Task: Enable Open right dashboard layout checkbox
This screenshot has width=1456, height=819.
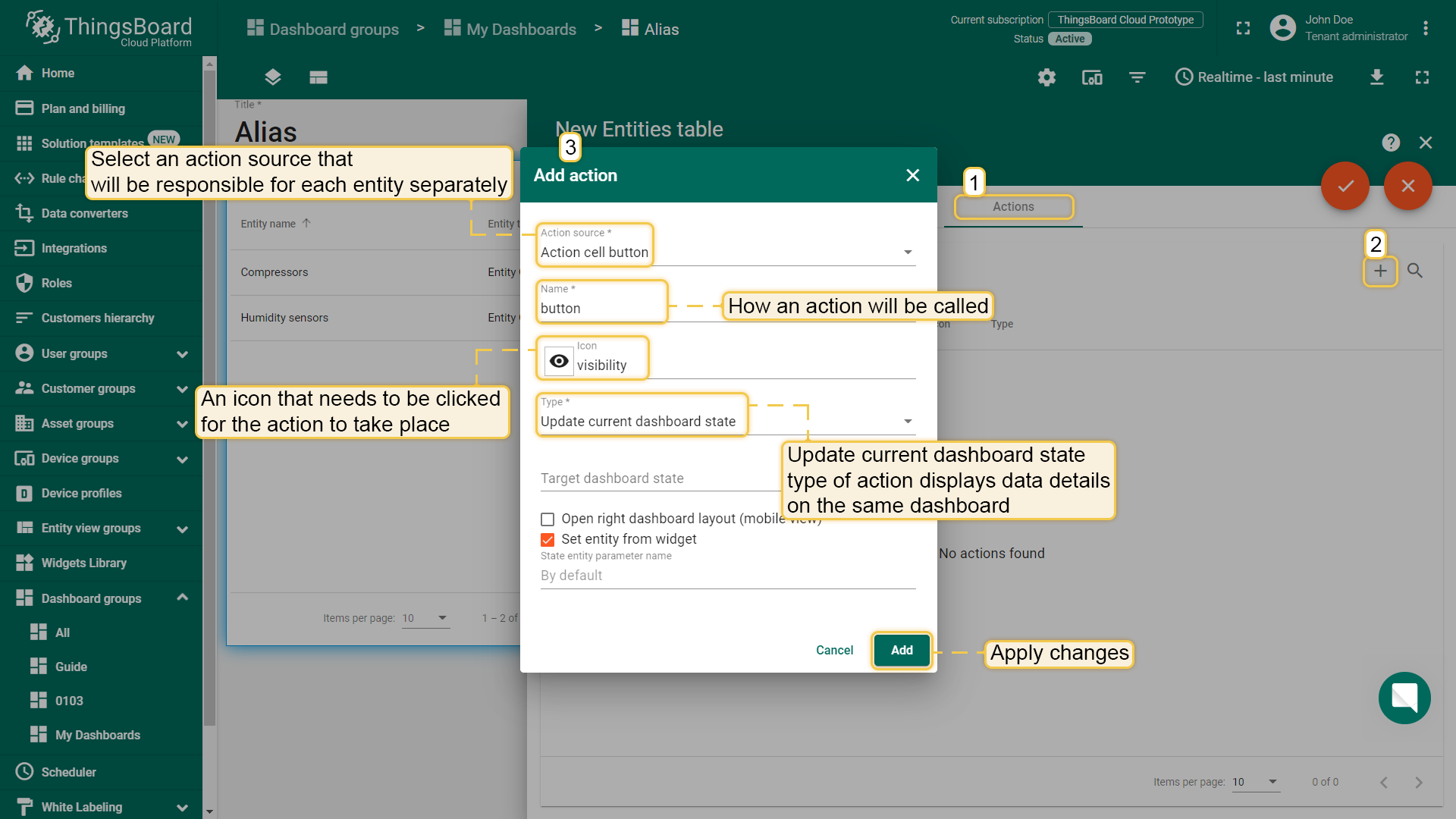Action: click(x=548, y=519)
